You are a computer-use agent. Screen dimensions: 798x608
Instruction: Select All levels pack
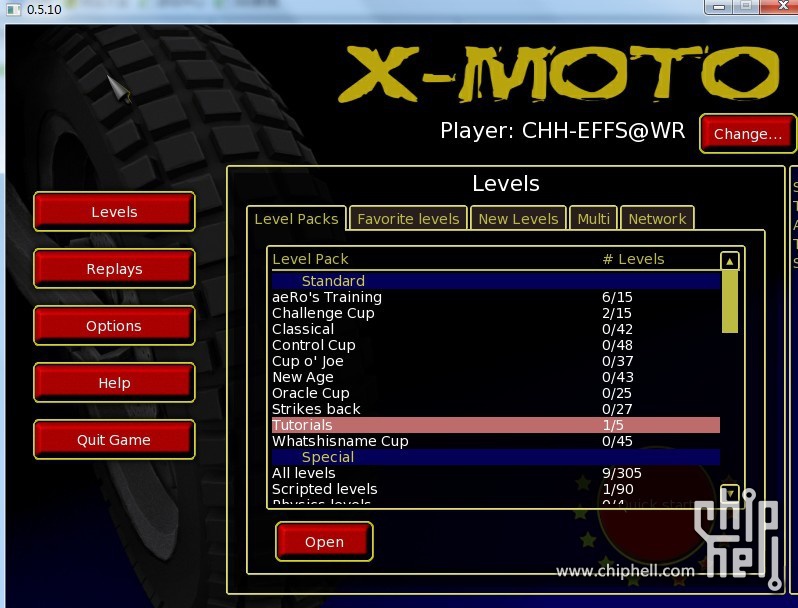point(496,473)
